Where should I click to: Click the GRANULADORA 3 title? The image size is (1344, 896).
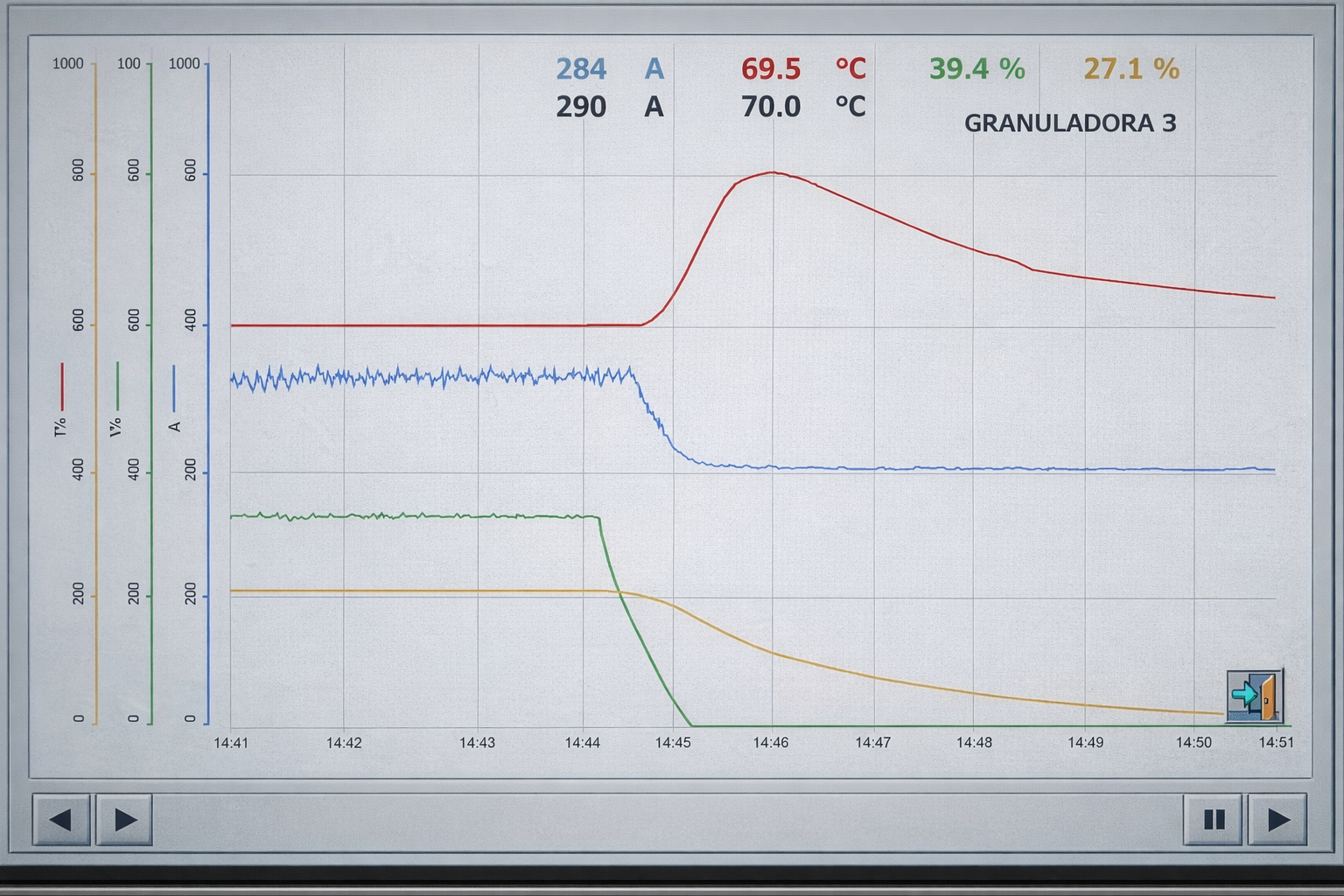[1070, 123]
